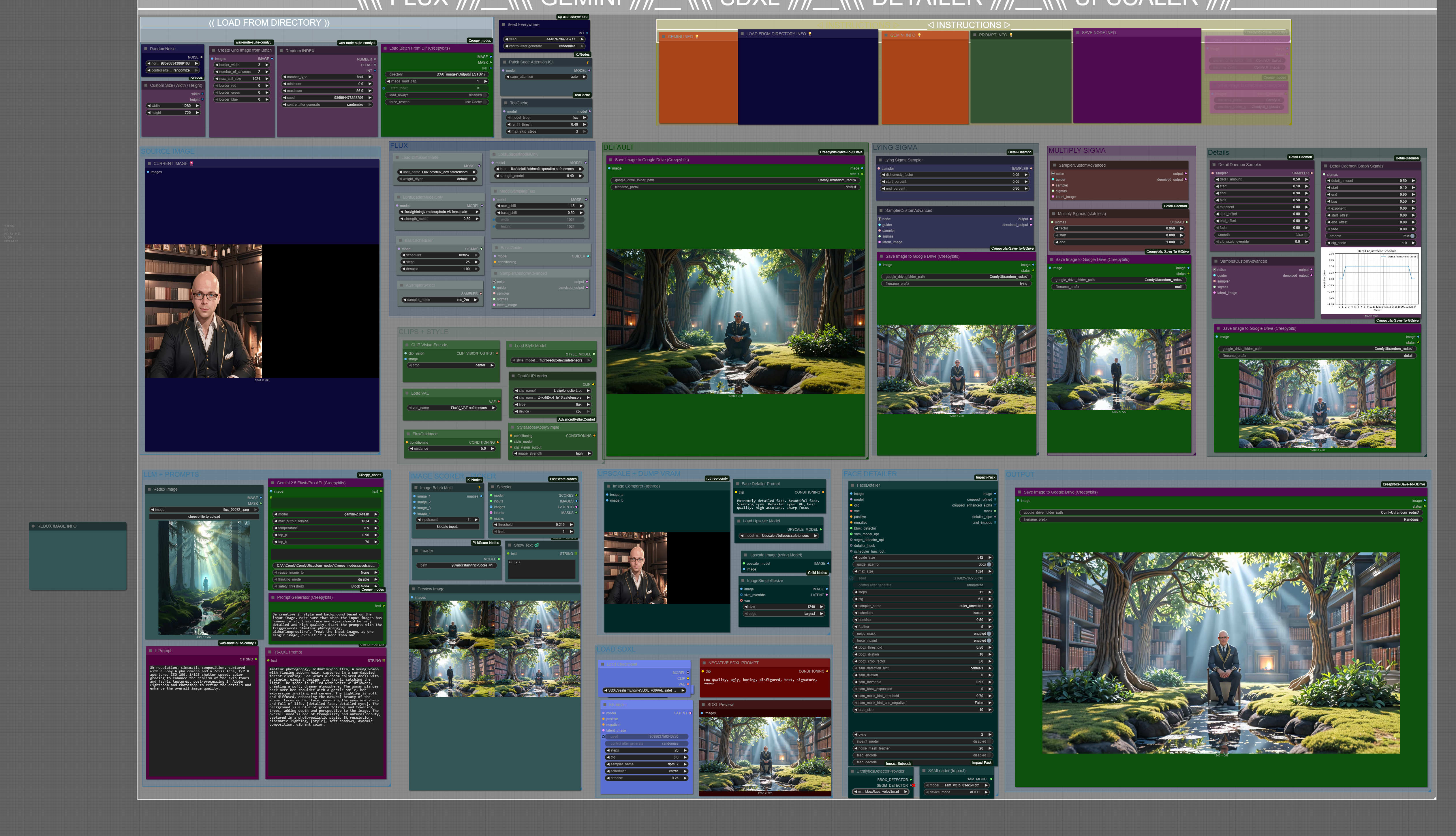Collapse the FaceDetailer node via its square icon
The image size is (1456, 836).
click(x=852, y=485)
